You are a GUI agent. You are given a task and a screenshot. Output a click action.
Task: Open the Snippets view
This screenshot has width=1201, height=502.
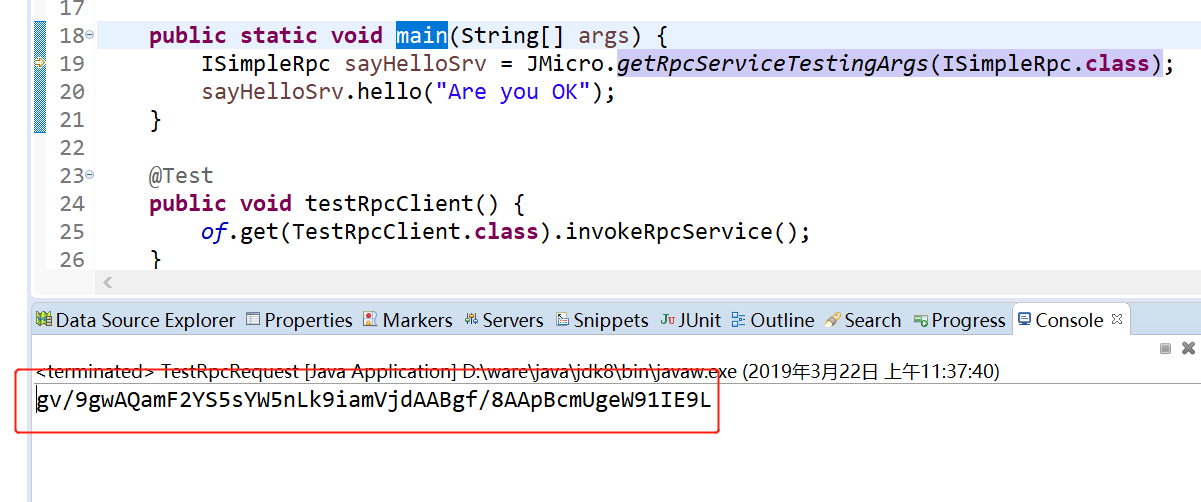611,320
